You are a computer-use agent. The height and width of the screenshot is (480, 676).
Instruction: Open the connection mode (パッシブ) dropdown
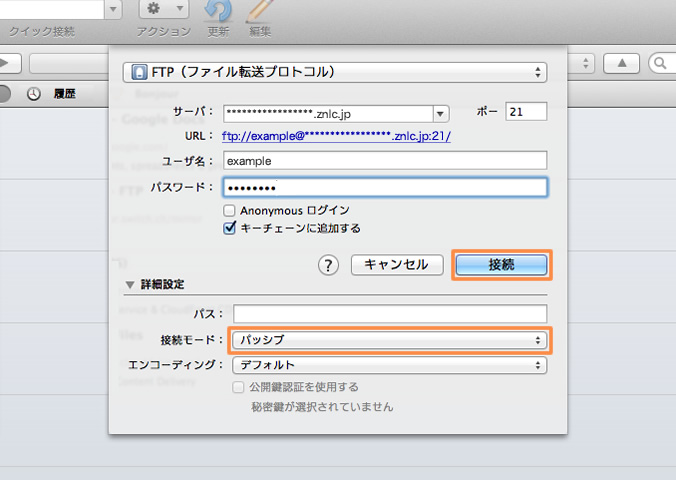[390, 340]
